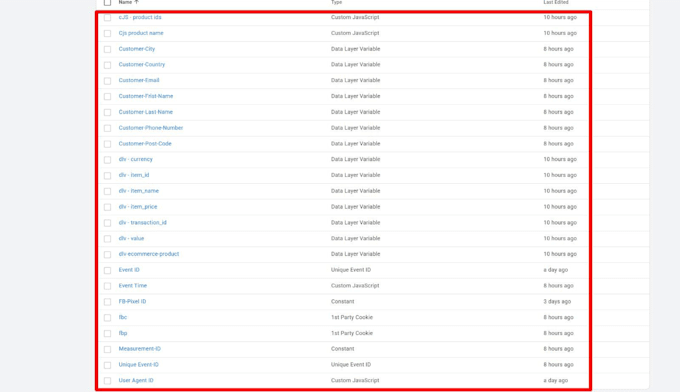The image size is (680, 392).
Task: Open the 'dlv - item_name' variable
Action: coord(139,191)
